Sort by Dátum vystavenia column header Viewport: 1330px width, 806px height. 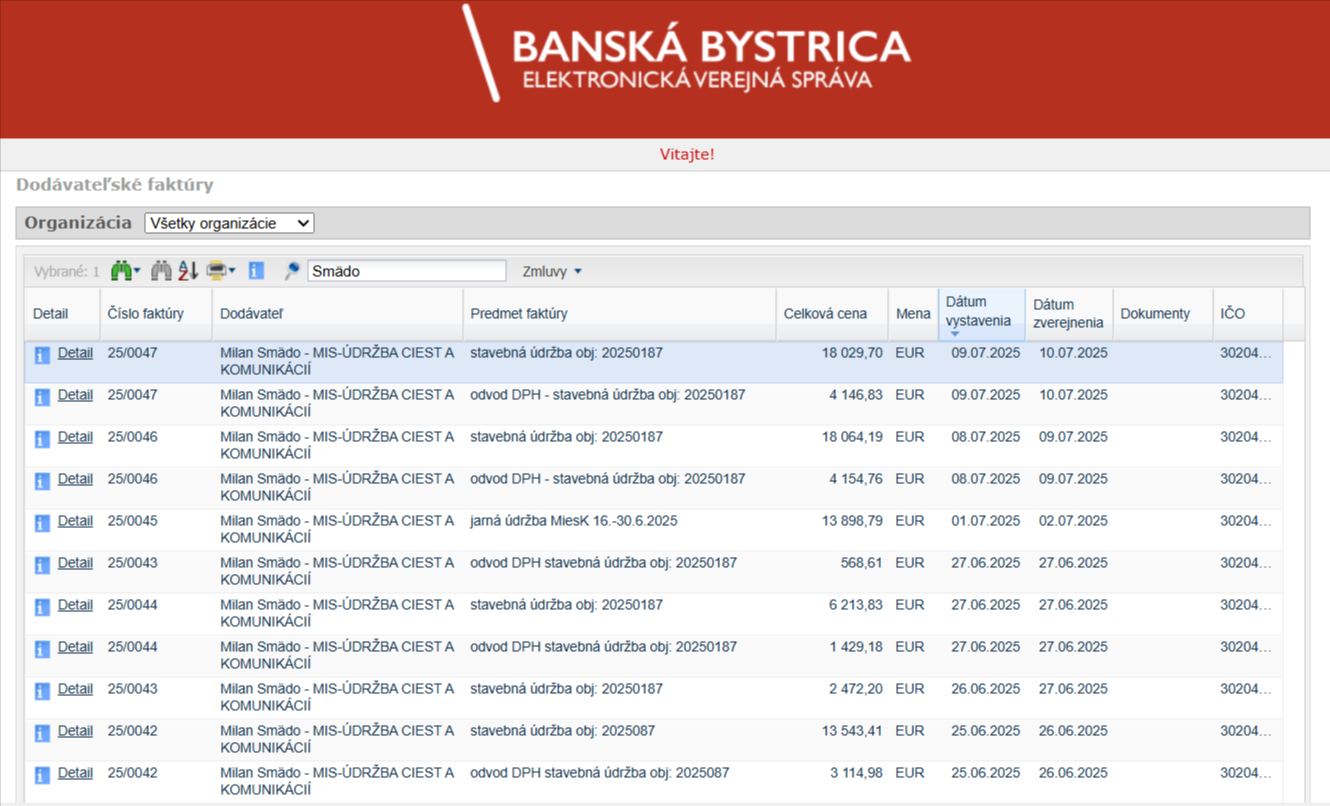click(978, 313)
